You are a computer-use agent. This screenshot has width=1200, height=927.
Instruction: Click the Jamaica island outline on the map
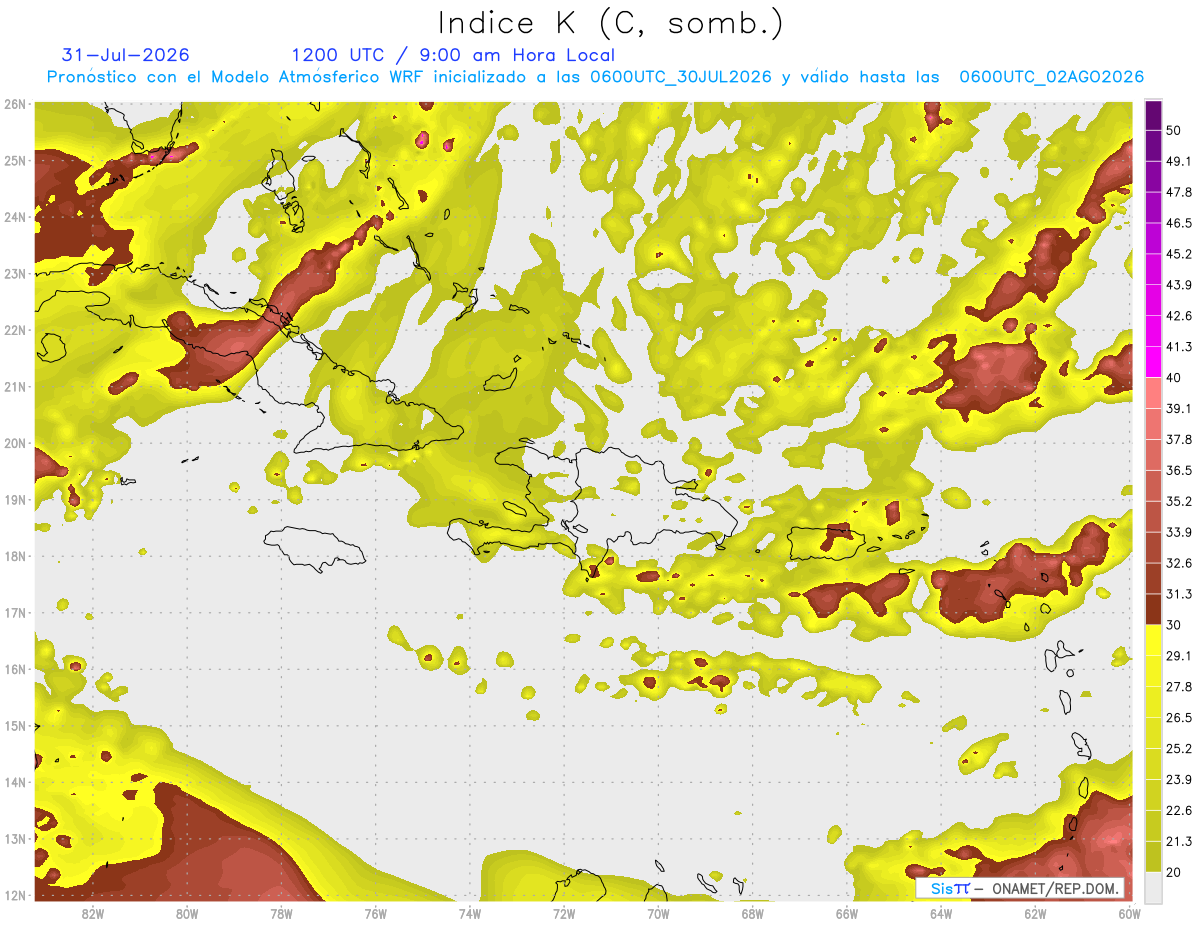314,548
